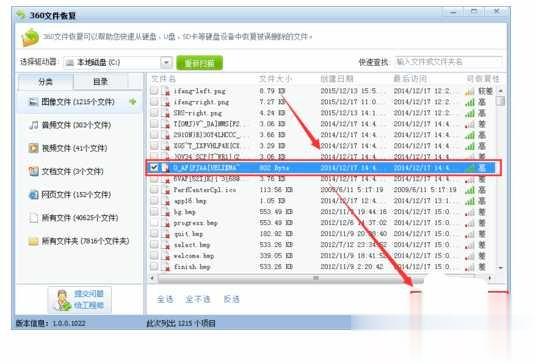This screenshot has height=364, width=536.
Task: Sort by last access column header
Action: coord(410,79)
